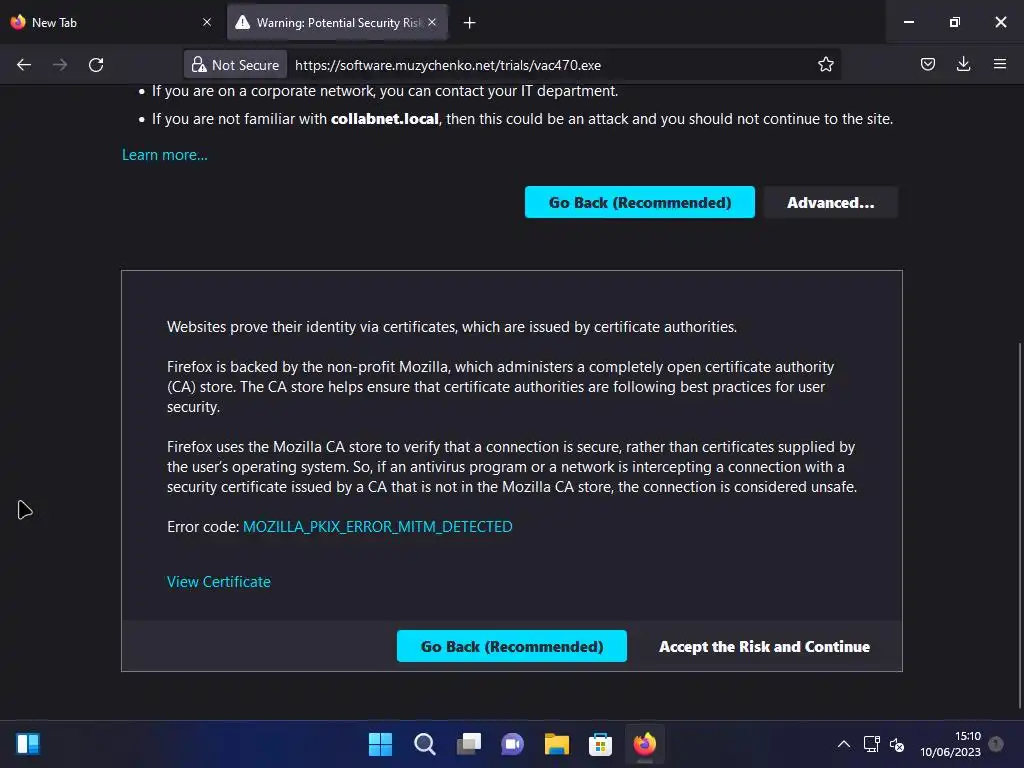Collapse details with the Advanced... button
Viewport: 1024px width, 768px height.
(830, 202)
